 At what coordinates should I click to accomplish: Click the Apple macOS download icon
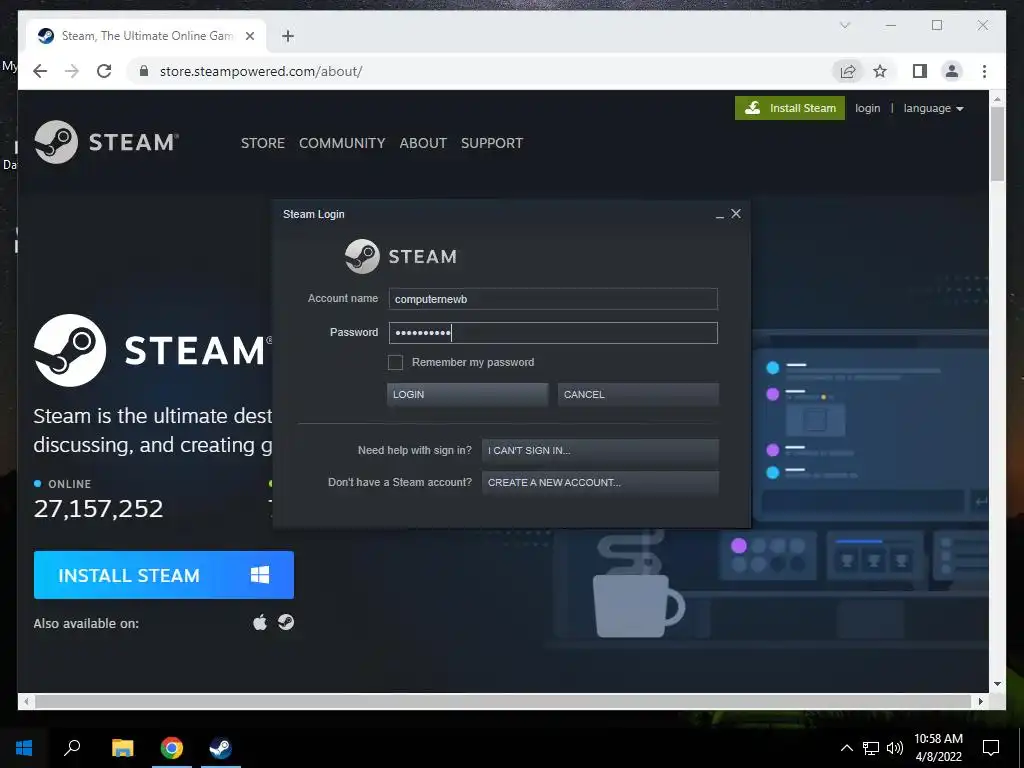point(260,622)
